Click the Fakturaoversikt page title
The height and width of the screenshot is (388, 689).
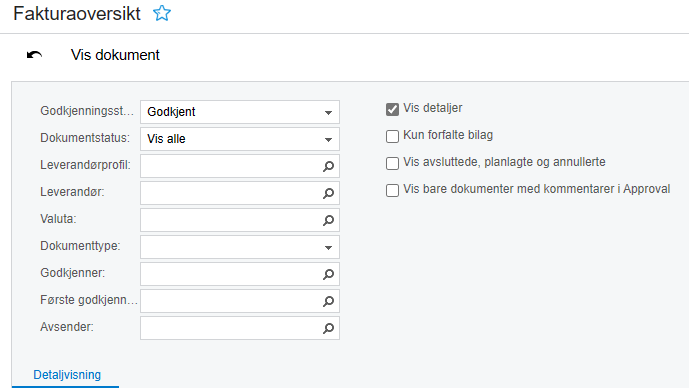tap(77, 14)
